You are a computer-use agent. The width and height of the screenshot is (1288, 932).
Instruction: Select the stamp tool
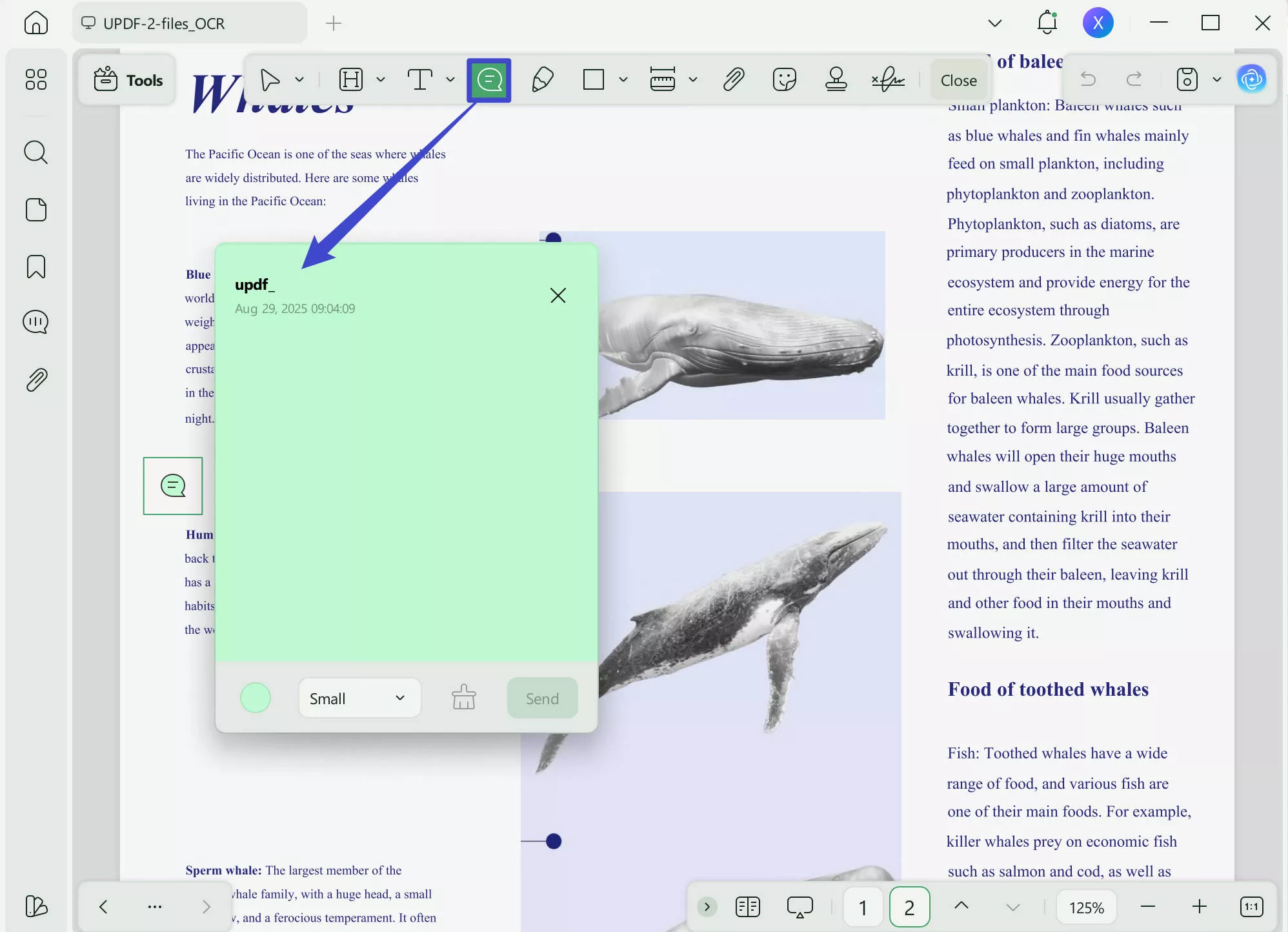(836, 79)
